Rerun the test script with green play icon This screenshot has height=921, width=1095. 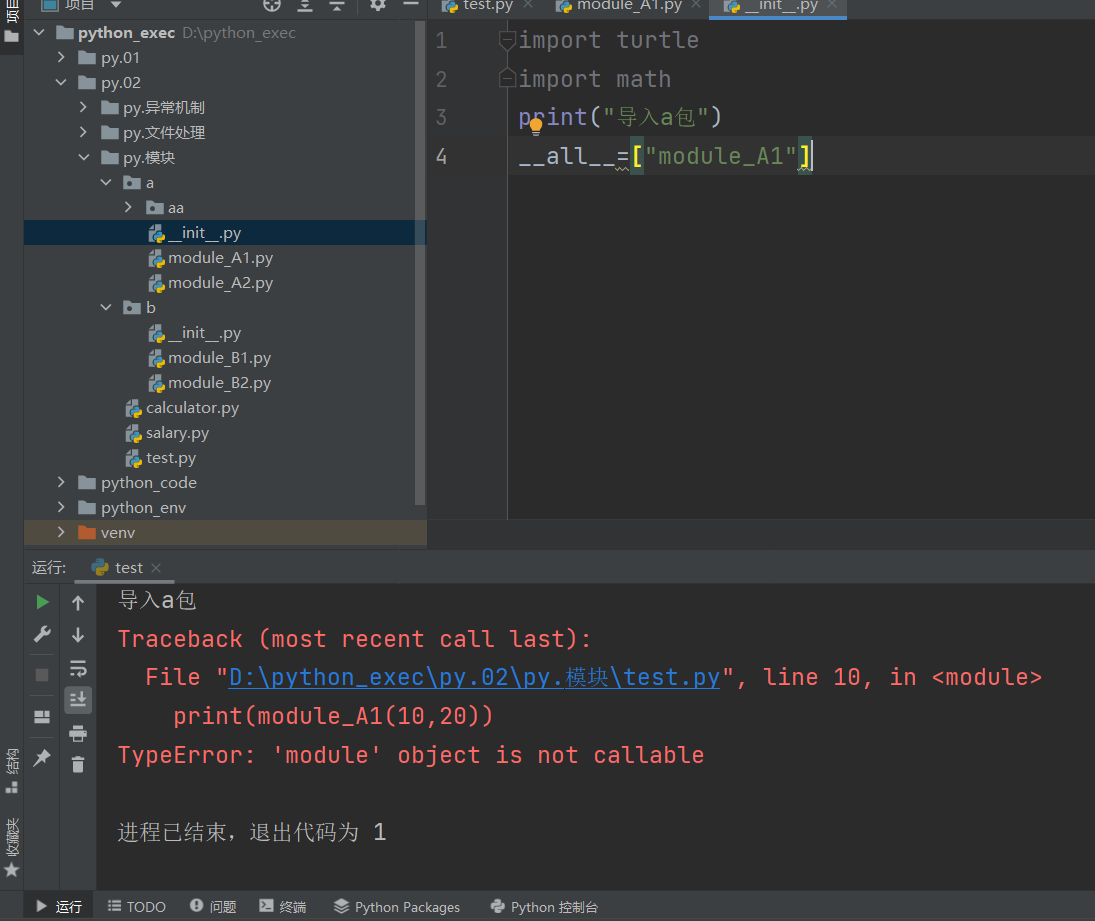click(42, 602)
